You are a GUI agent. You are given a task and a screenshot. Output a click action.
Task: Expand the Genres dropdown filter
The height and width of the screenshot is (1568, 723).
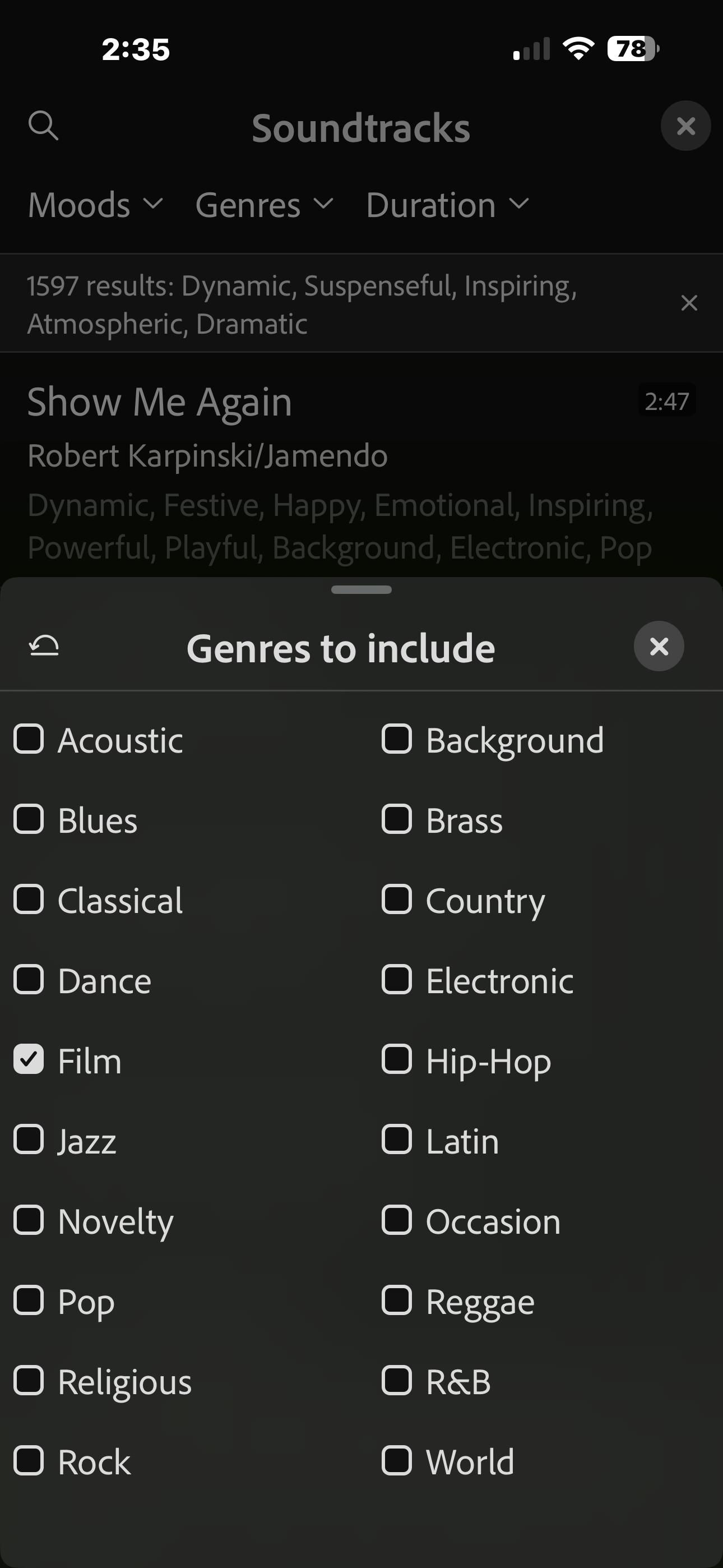tap(264, 205)
